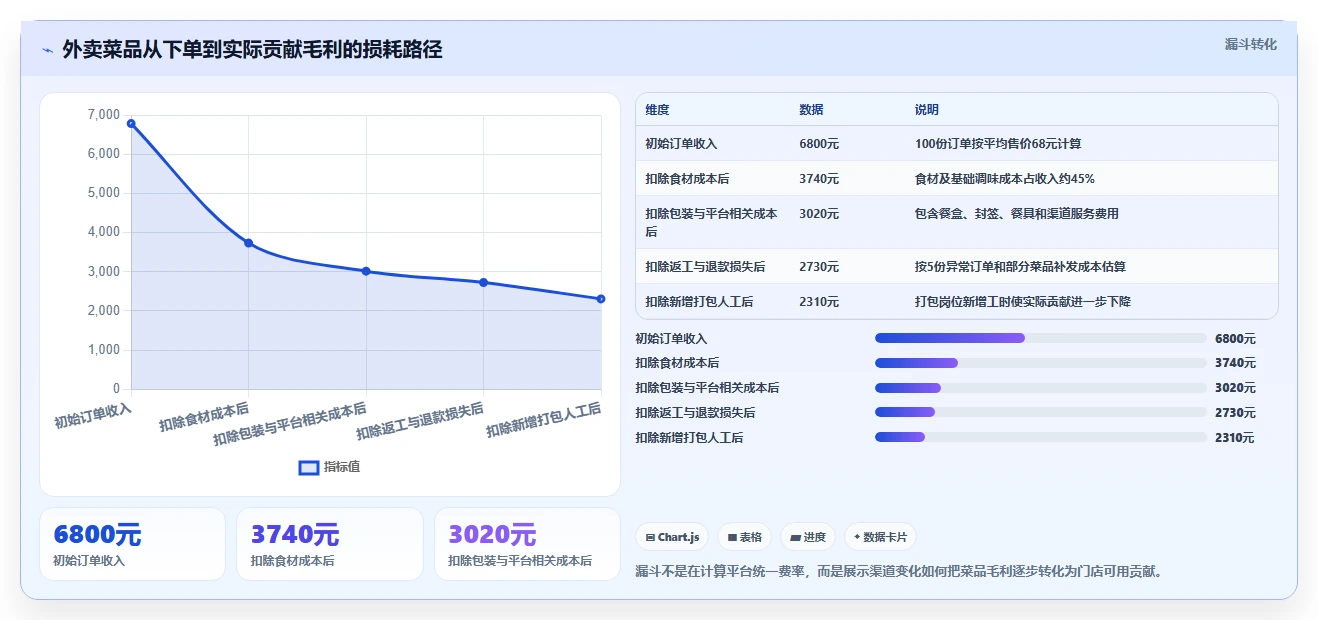Click the chart point for 扣除新增打包人工后
This screenshot has height=620, width=1318.
[601, 299]
